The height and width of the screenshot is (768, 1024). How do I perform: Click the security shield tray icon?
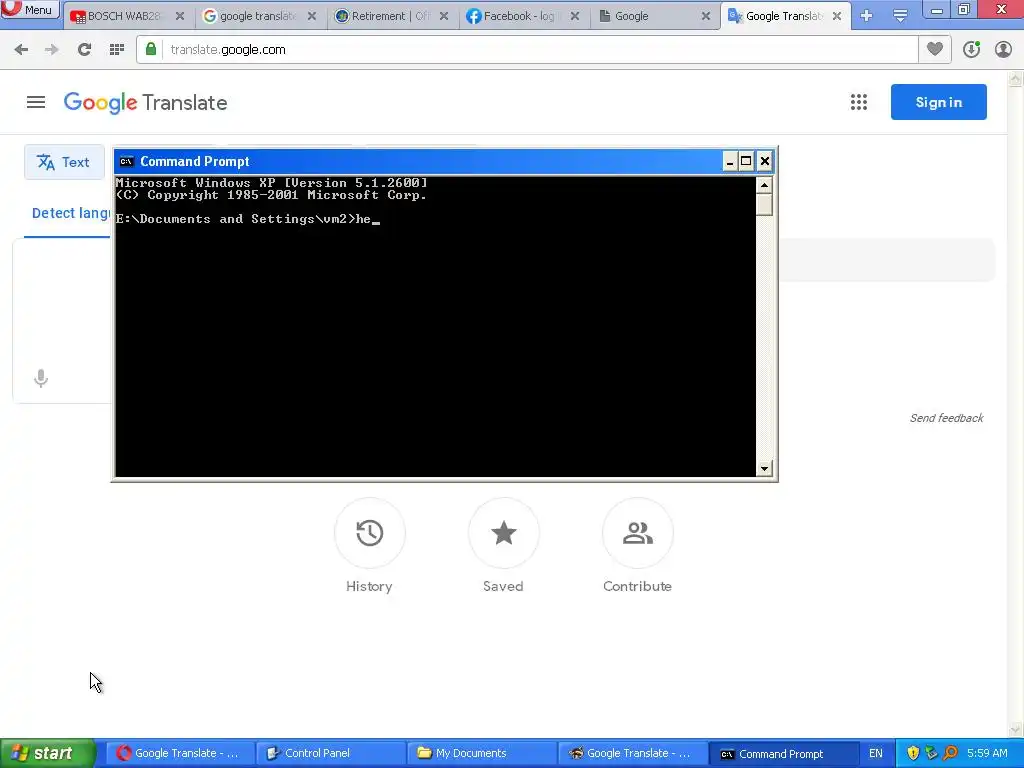tap(913, 753)
